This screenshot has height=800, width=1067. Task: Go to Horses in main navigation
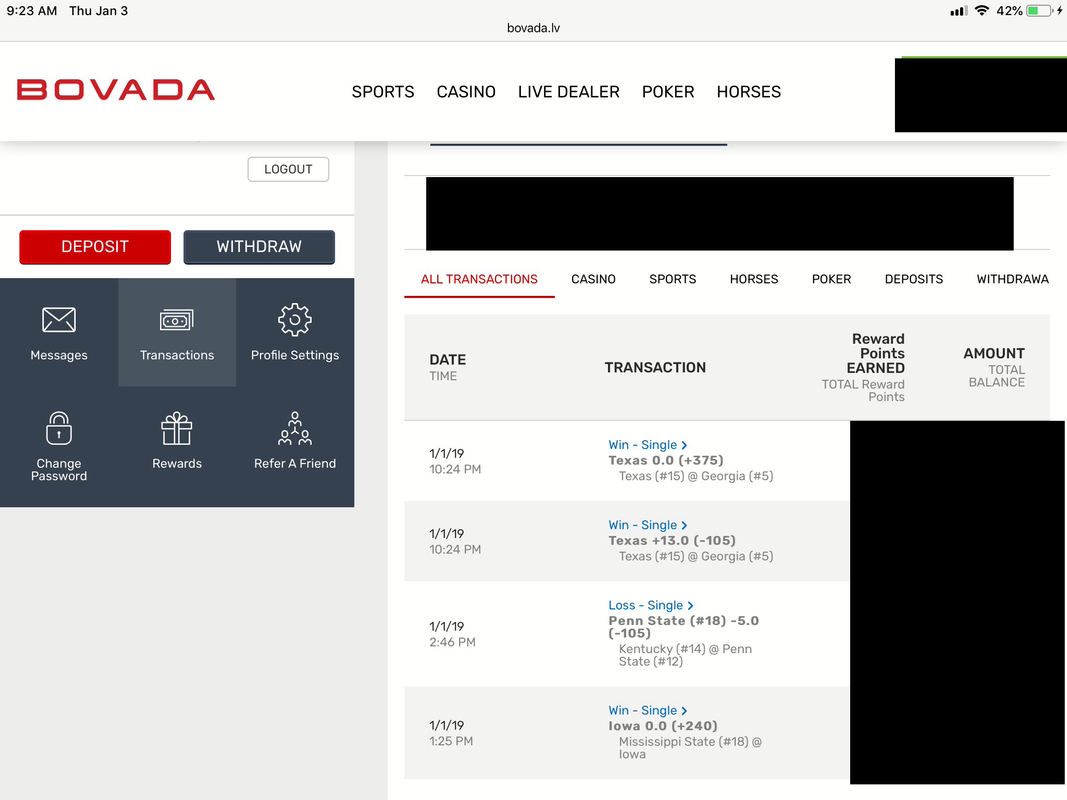749,92
